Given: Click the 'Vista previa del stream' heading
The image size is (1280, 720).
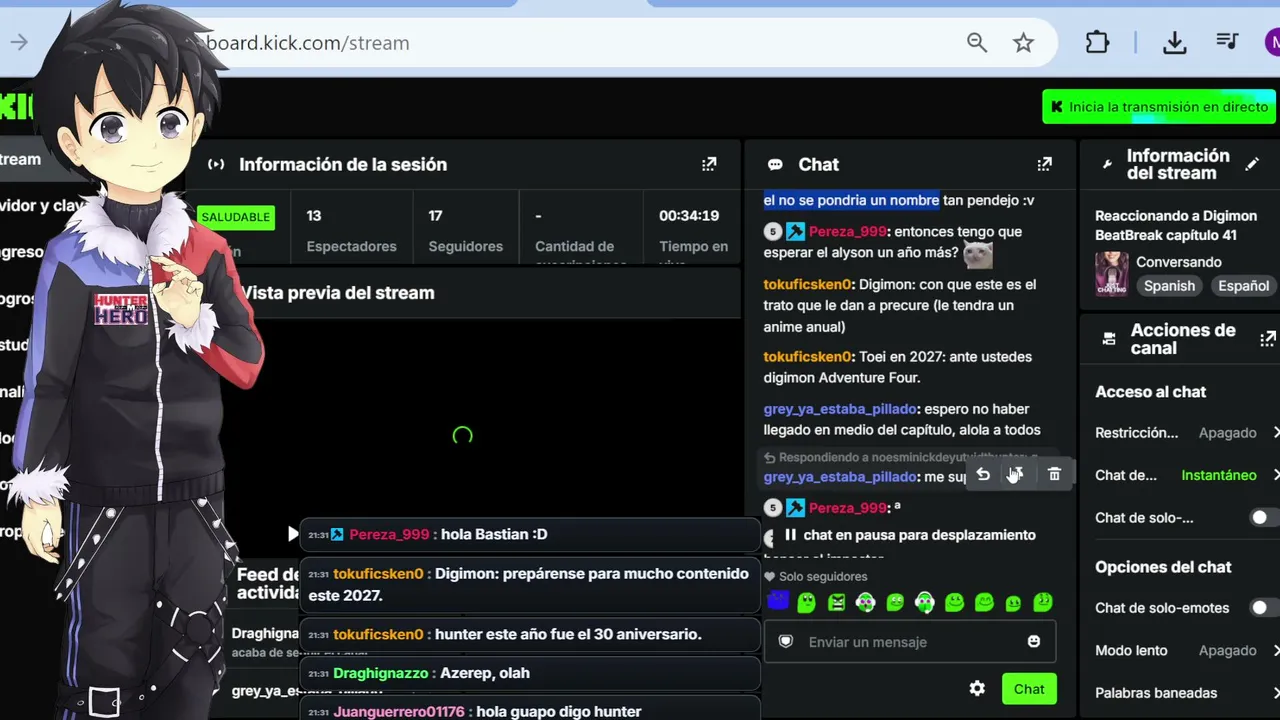Looking at the screenshot, I should pos(338,293).
